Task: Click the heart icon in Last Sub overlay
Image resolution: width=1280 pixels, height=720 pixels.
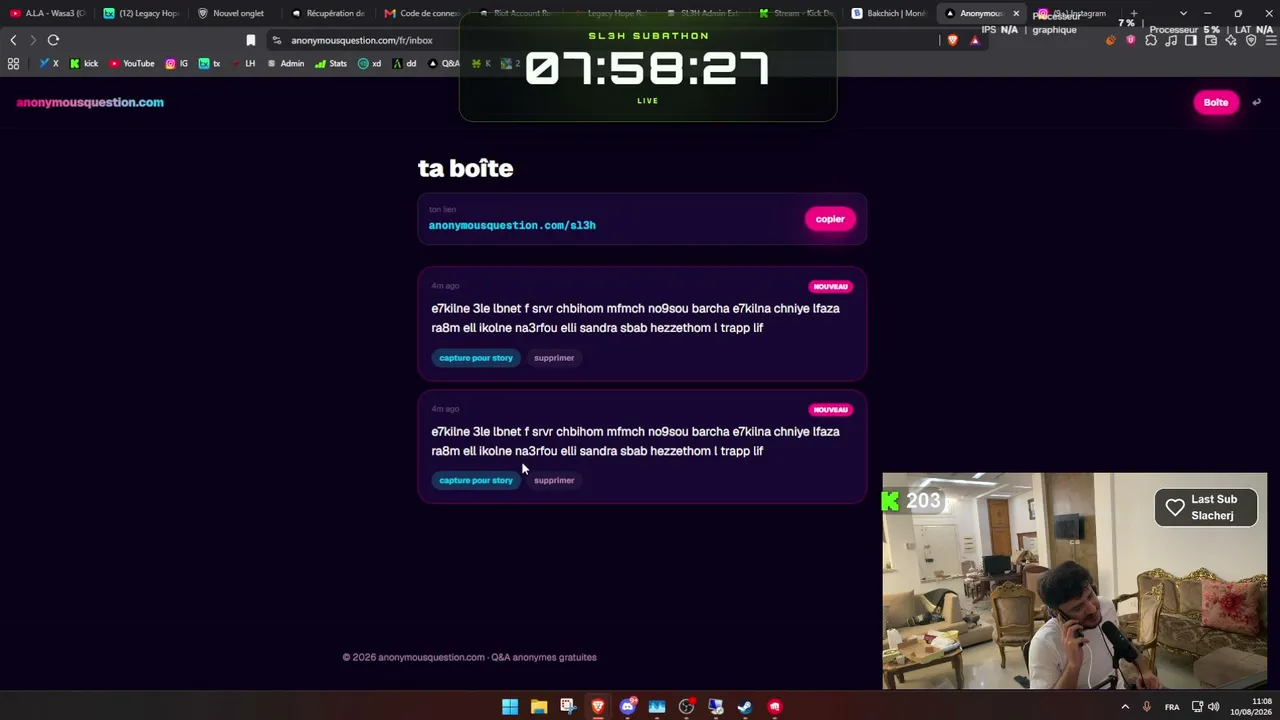Action: pyautogui.click(x=1175, y=507)
